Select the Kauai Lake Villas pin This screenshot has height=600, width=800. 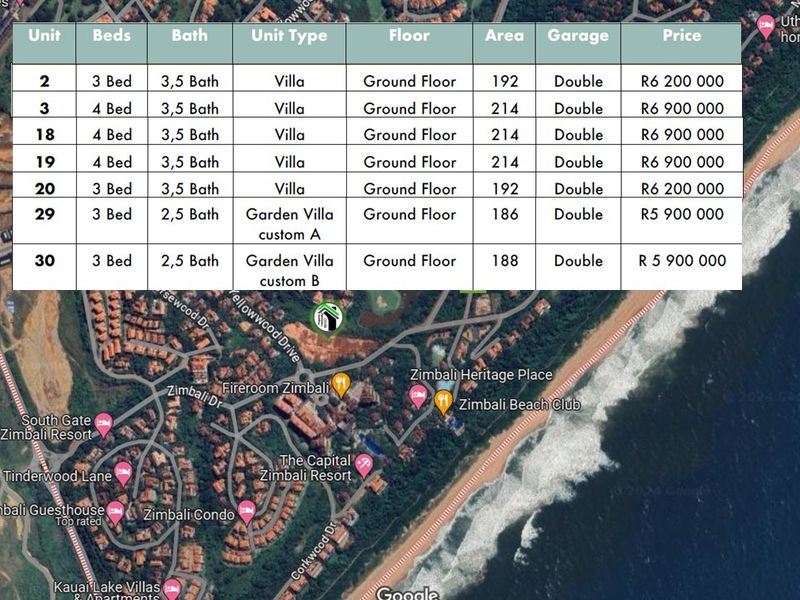click(172, 588)
